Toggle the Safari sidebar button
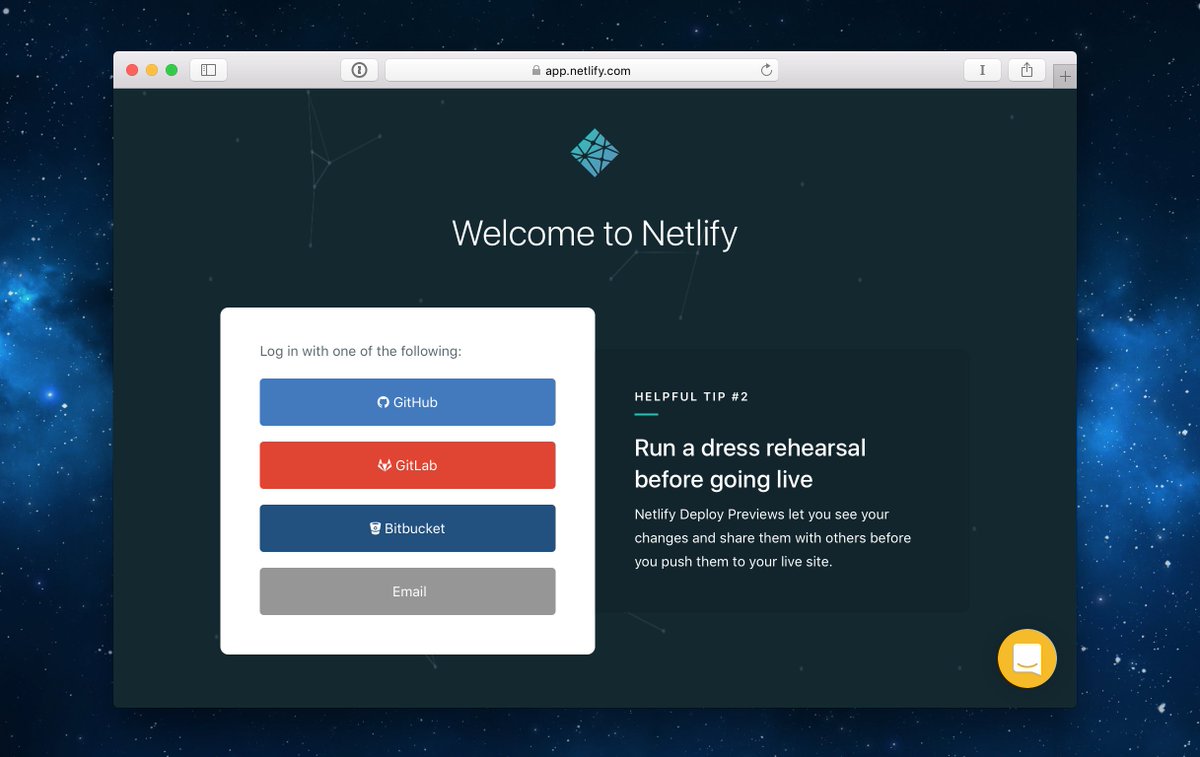 click(x=208, y=70)
